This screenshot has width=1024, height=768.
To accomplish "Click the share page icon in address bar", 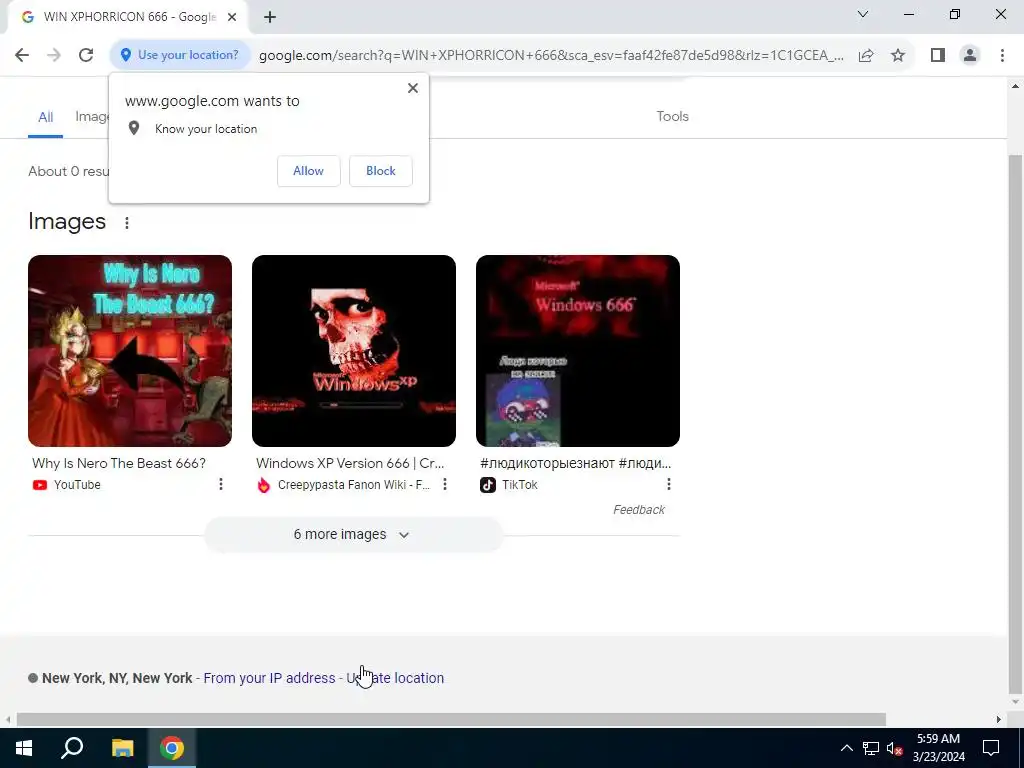I will pos(866,56).
